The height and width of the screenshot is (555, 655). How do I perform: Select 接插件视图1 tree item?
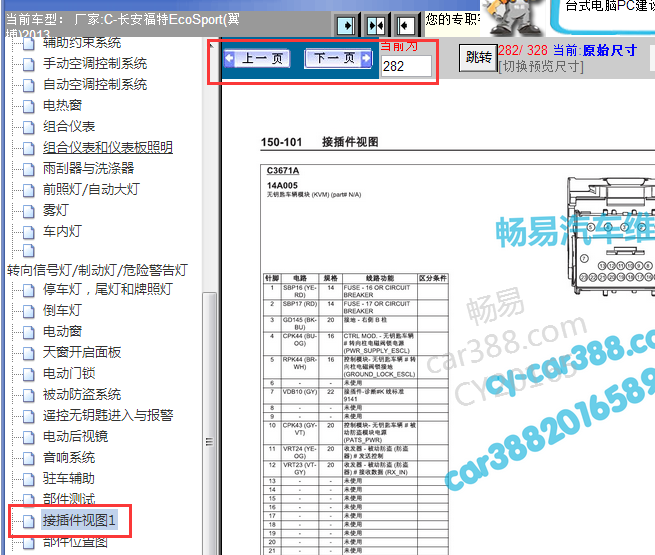(x=79, y=520)
